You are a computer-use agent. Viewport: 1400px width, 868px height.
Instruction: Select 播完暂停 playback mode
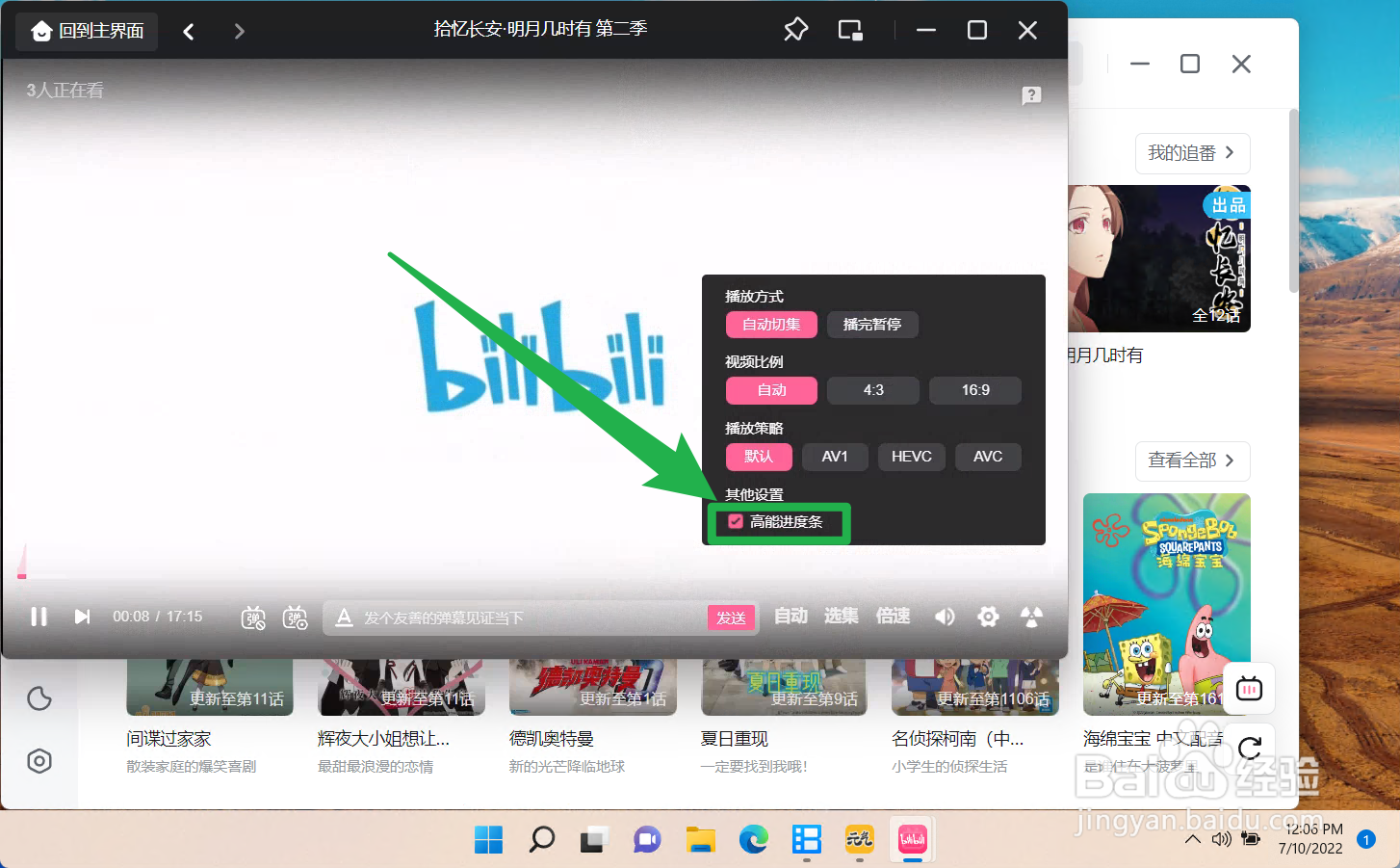872,325
